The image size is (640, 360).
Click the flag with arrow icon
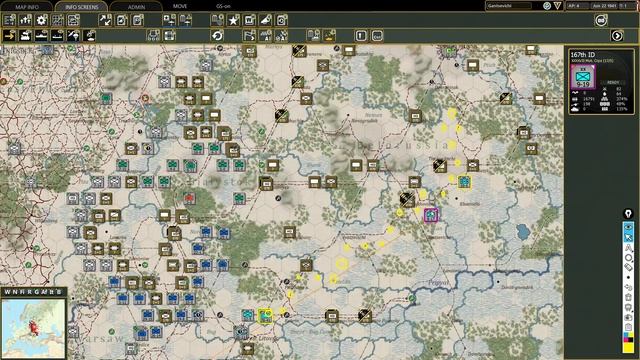pyautogui.click(x=249, y=36)
